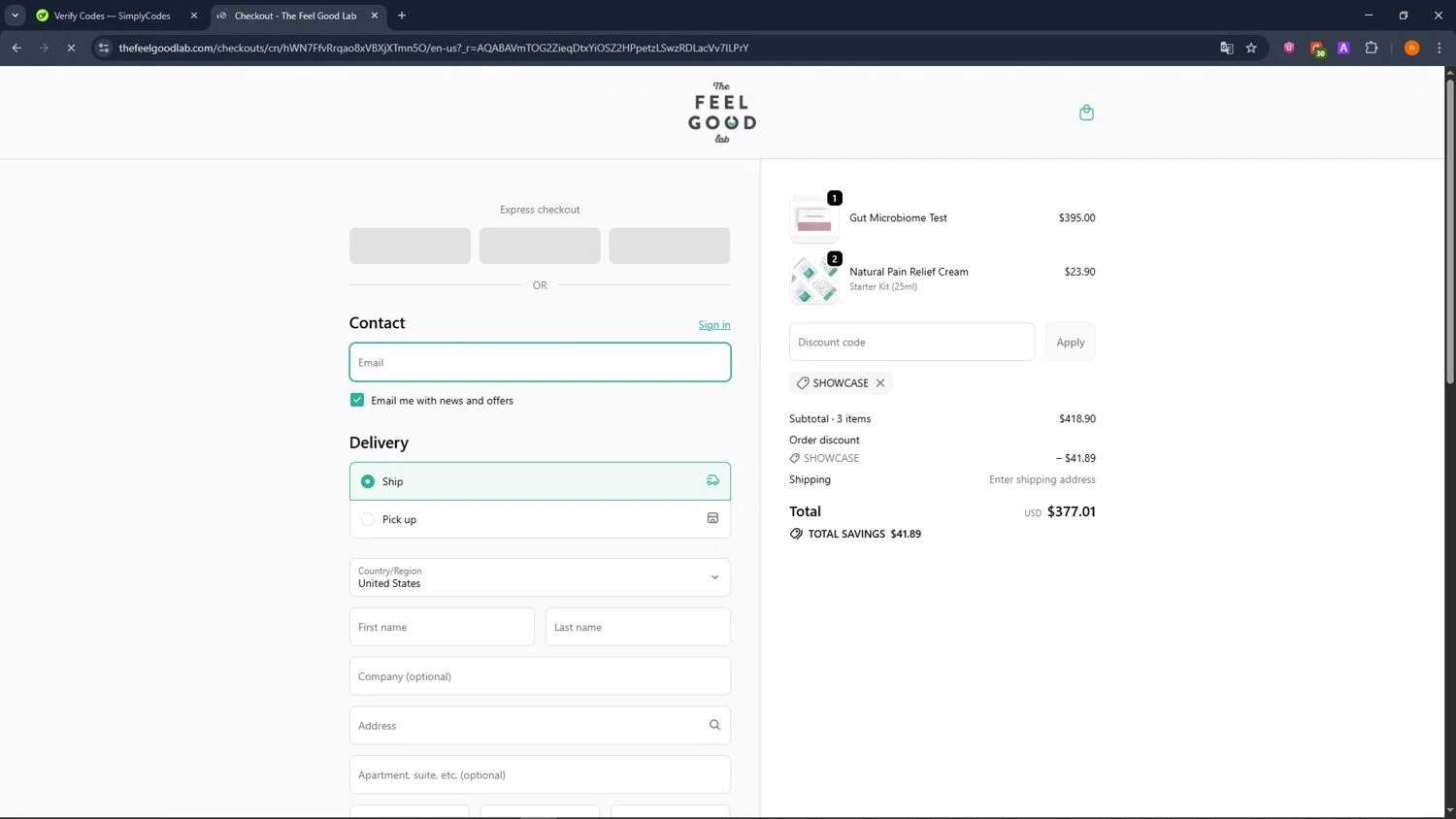Open the tab search dropdown arrow
This screenshot has width=1456, height=819.
[x=15, y=16]
